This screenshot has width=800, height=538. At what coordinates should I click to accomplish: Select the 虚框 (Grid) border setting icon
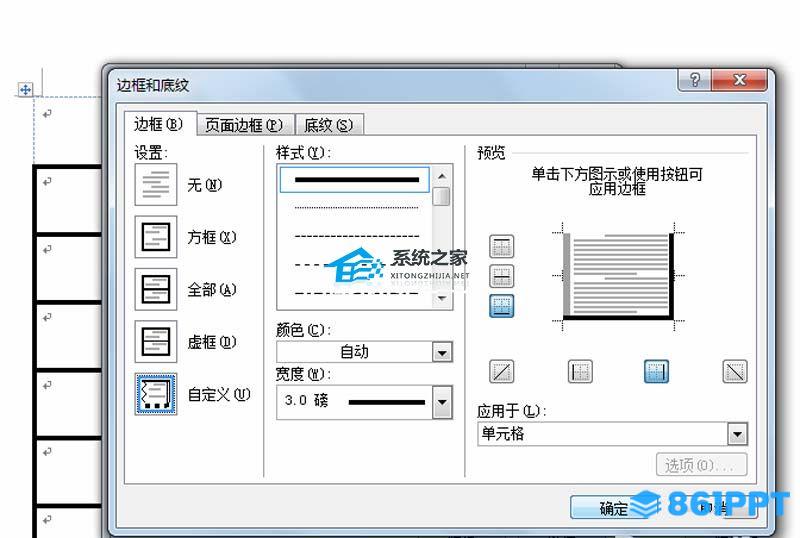[156, 341]
